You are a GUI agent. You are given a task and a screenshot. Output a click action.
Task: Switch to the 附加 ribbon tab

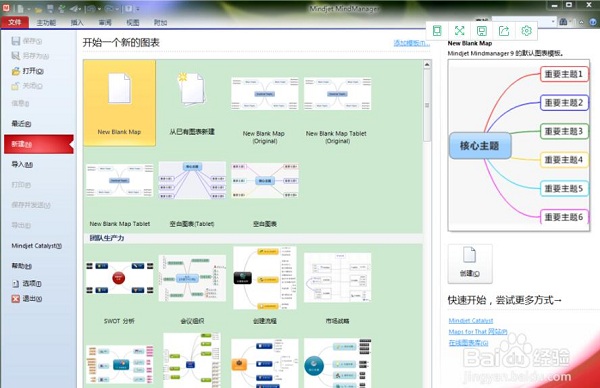pyautogui.click(x=160, y=23)
